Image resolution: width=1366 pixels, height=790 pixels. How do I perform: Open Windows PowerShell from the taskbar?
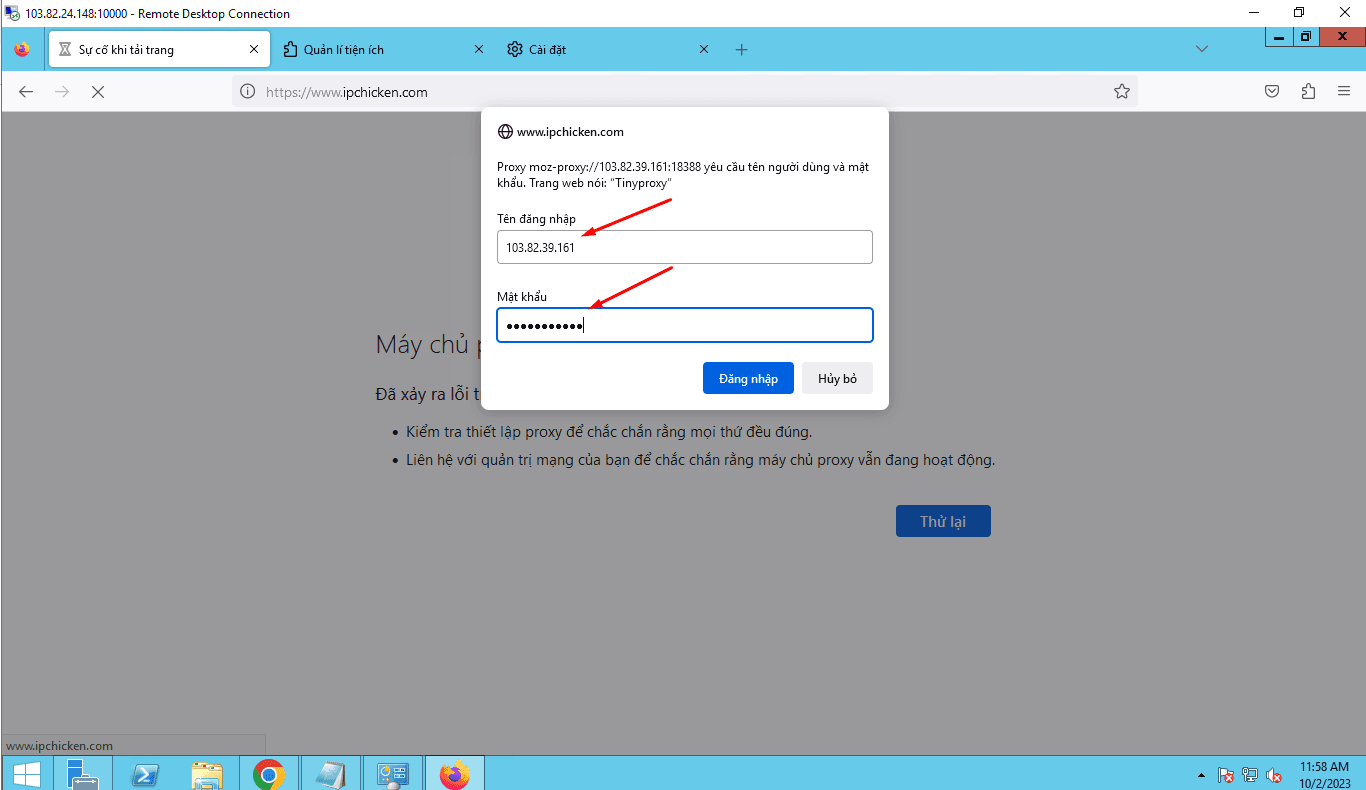pos(145,774)
